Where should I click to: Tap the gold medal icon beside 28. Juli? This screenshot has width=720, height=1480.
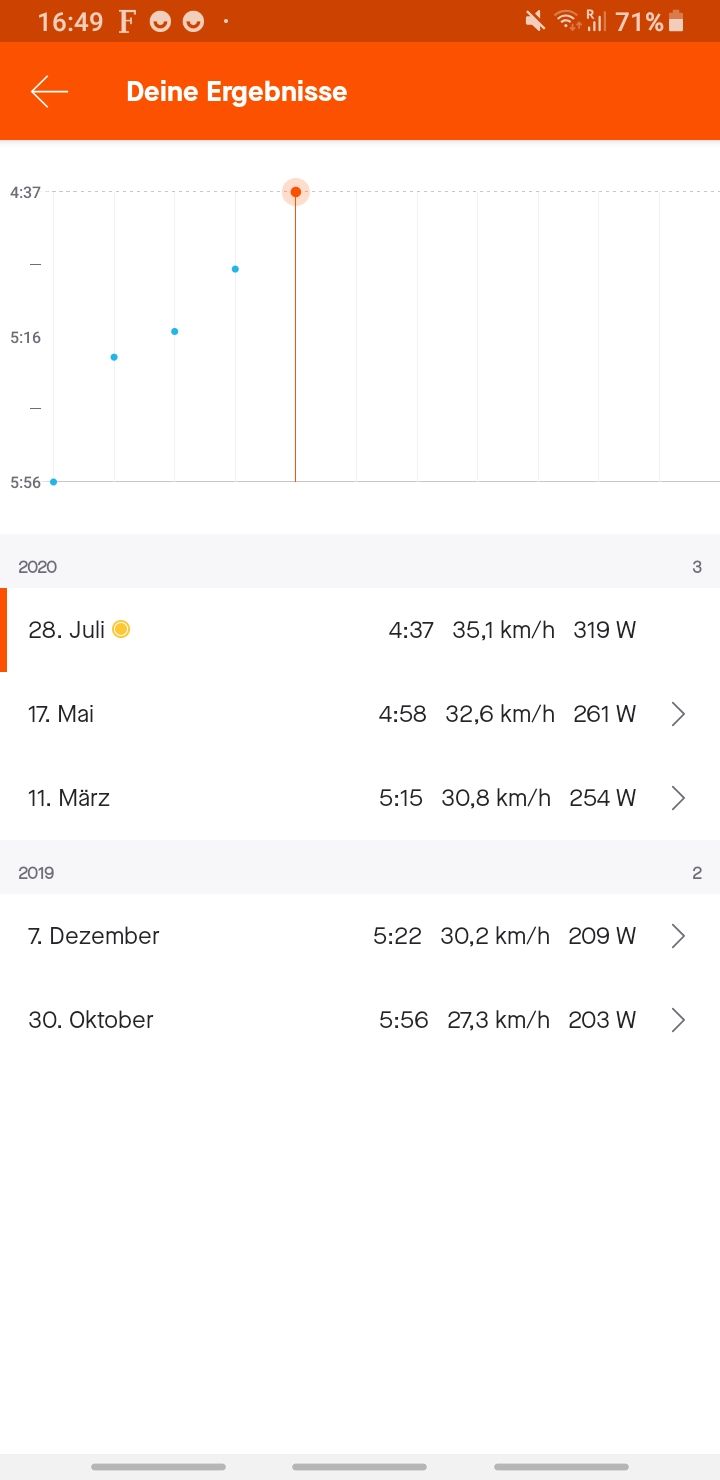tap(121, 629)
